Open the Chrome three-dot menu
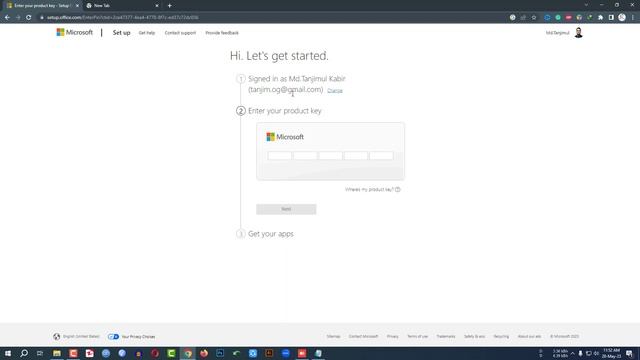The width and height of the screenshot is (640, 360). 633,18
